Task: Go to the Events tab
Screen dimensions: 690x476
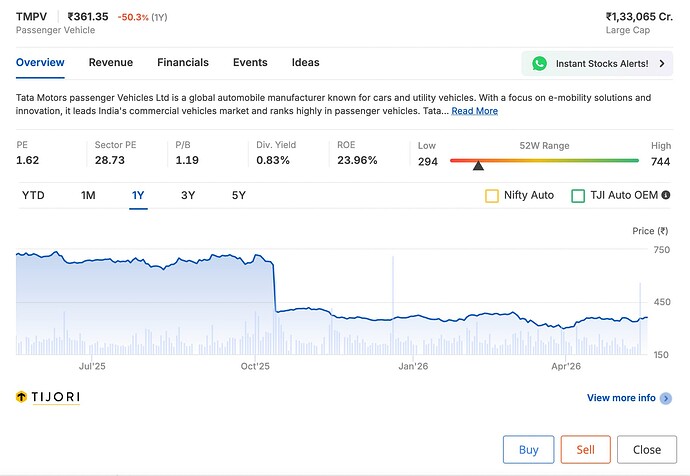Action: click(x=250, y=62)
